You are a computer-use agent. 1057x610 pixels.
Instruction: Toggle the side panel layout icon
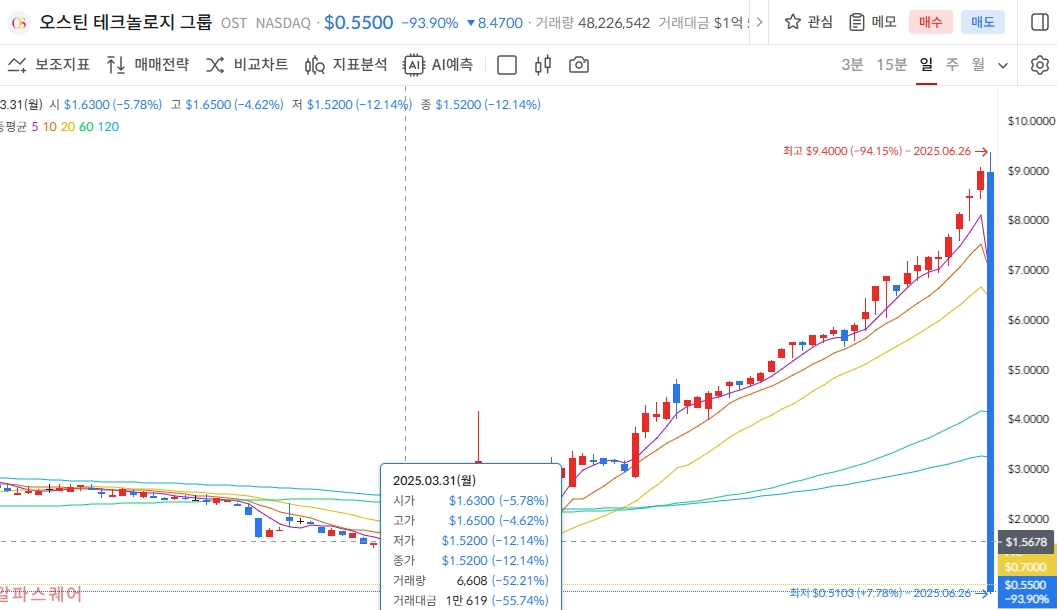click(1039, 22)
